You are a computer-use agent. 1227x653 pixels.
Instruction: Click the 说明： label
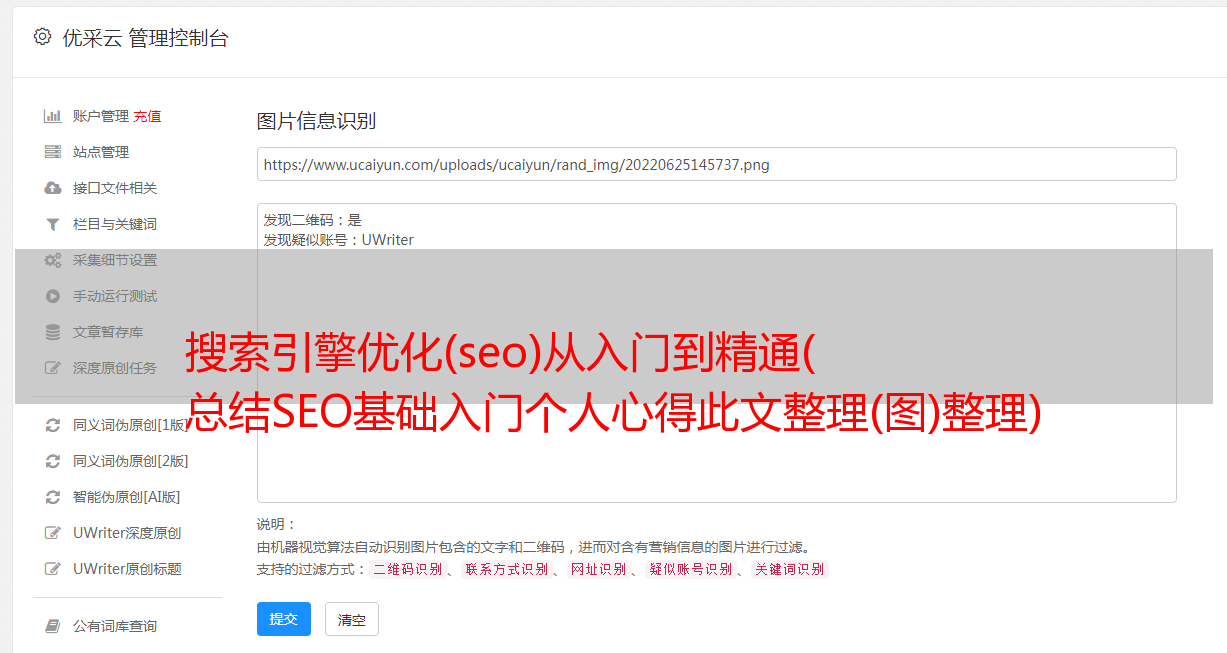click(x=277, y=524)
